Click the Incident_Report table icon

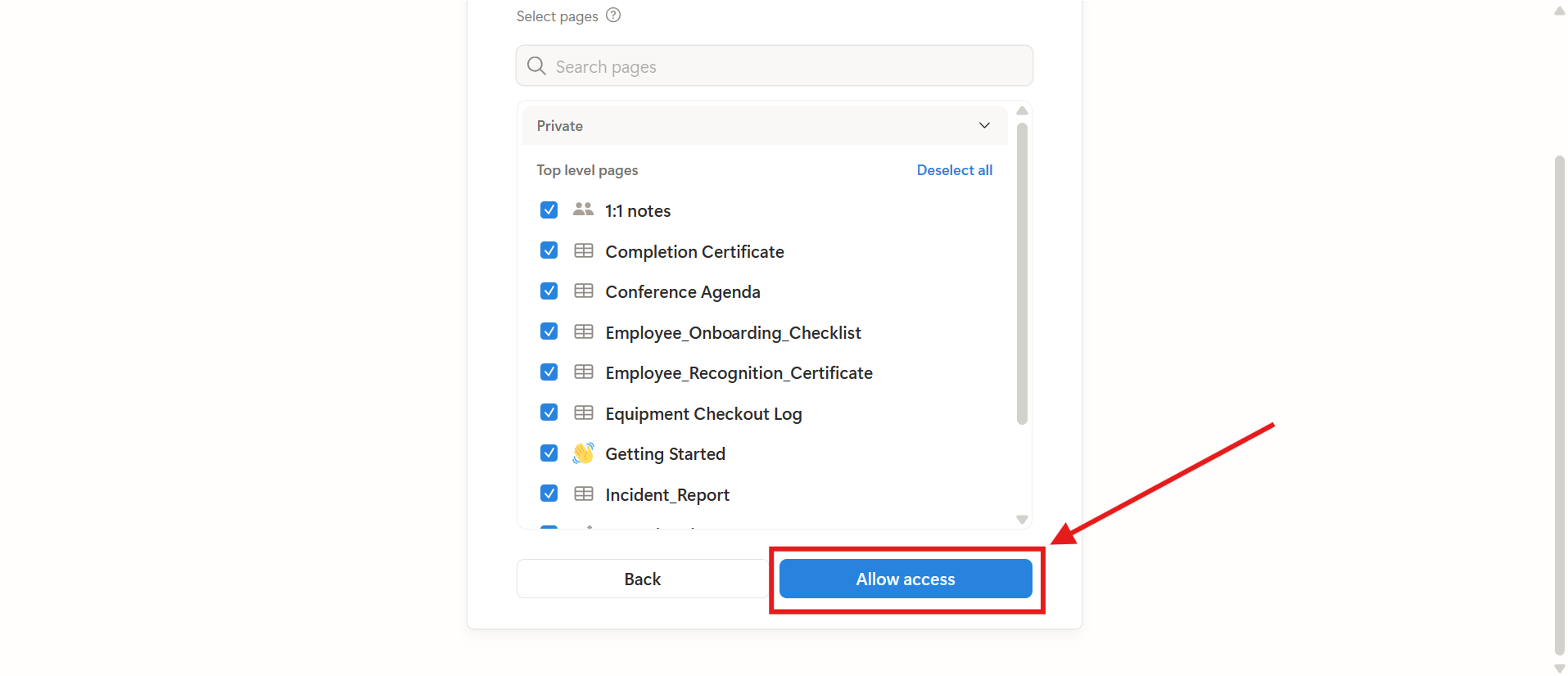pyautogui.click(x=584, y=494)
